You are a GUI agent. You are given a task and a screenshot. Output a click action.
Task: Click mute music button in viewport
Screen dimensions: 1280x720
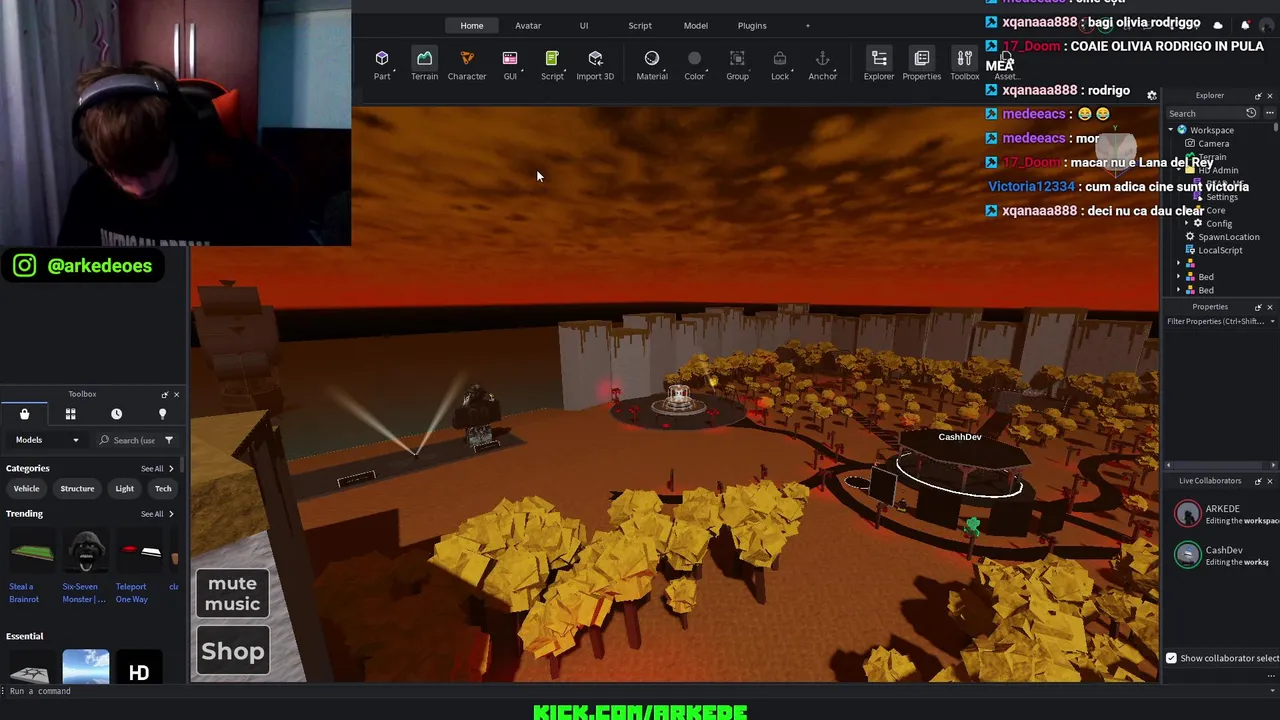pos(233,594)
